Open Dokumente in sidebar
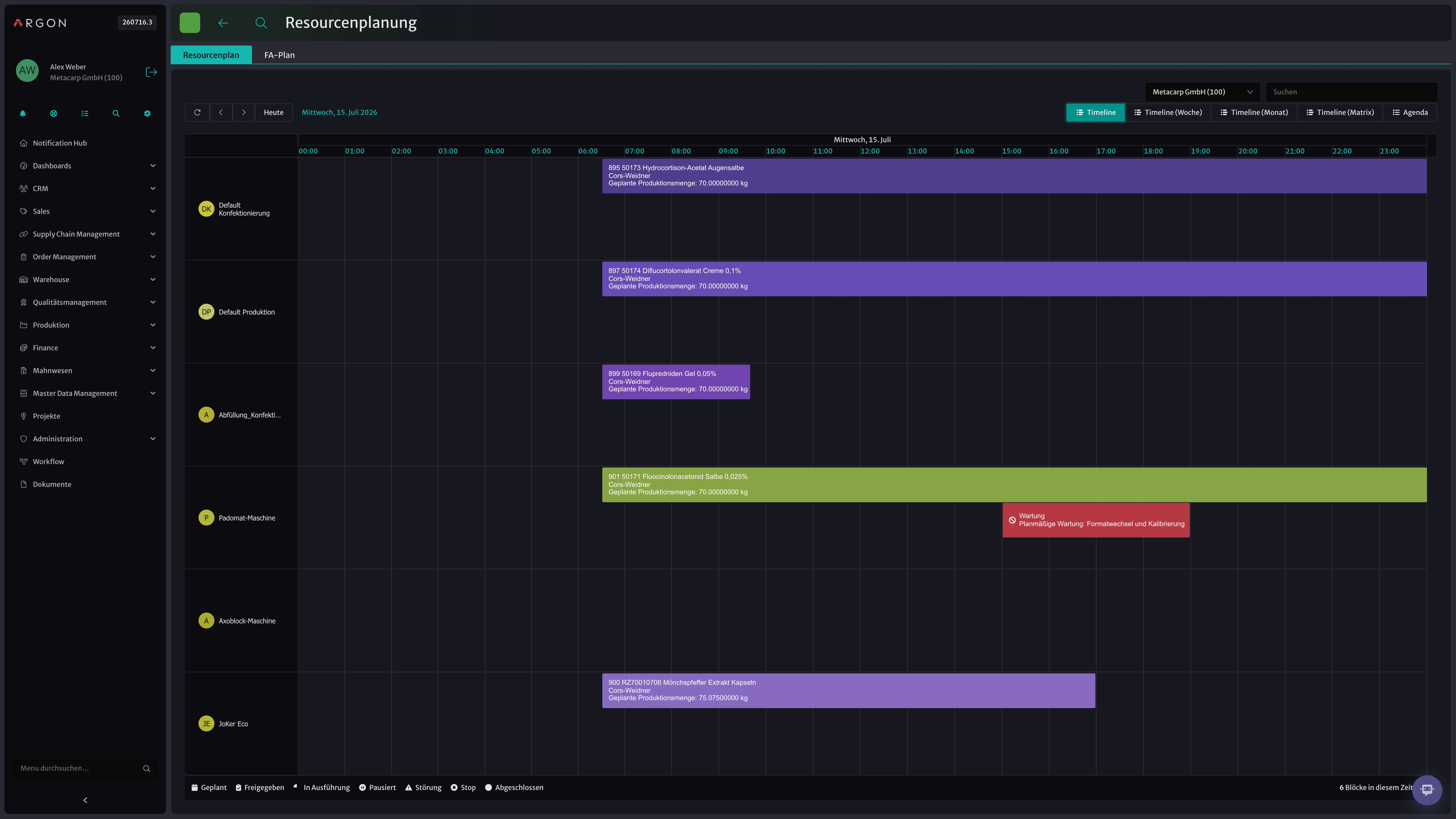This screenshot has width=1456, height=819. (85, 484)
